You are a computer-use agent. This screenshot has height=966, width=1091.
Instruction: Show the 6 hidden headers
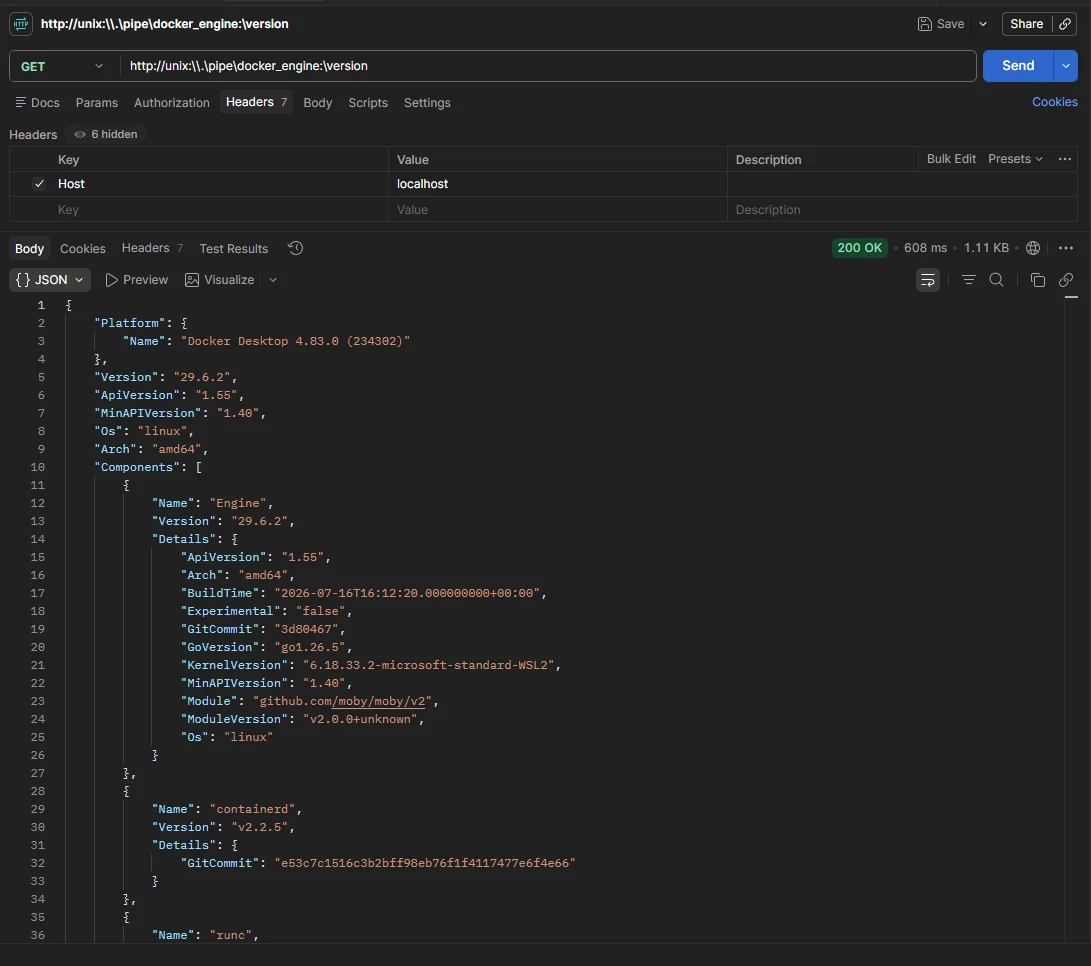[106, 134]
